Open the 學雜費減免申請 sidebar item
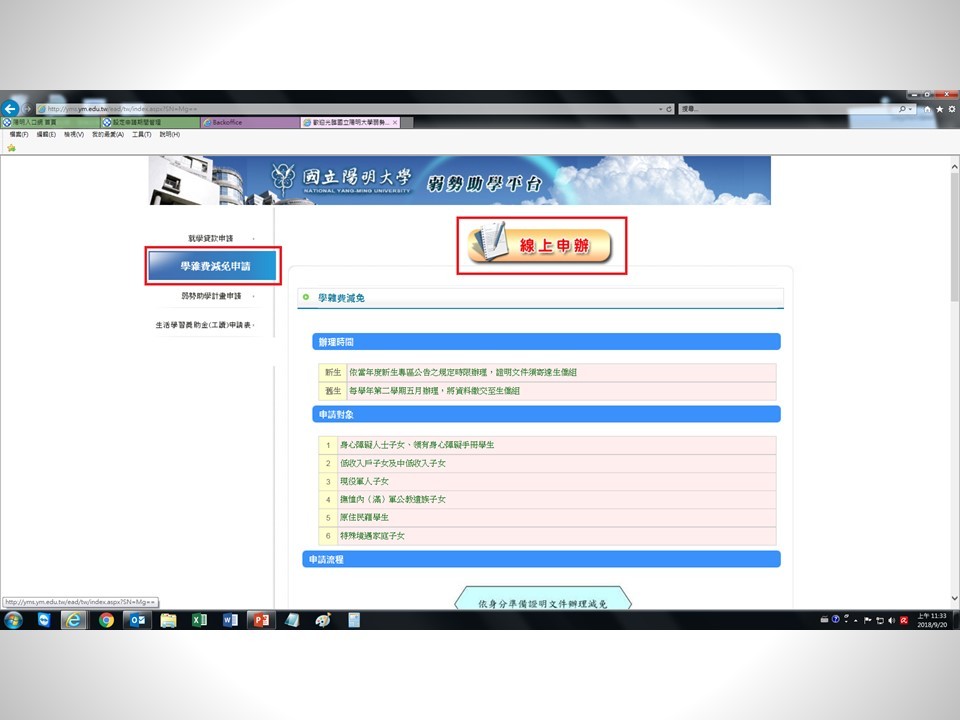Screen dimensions: 960x720 point(214,267)
